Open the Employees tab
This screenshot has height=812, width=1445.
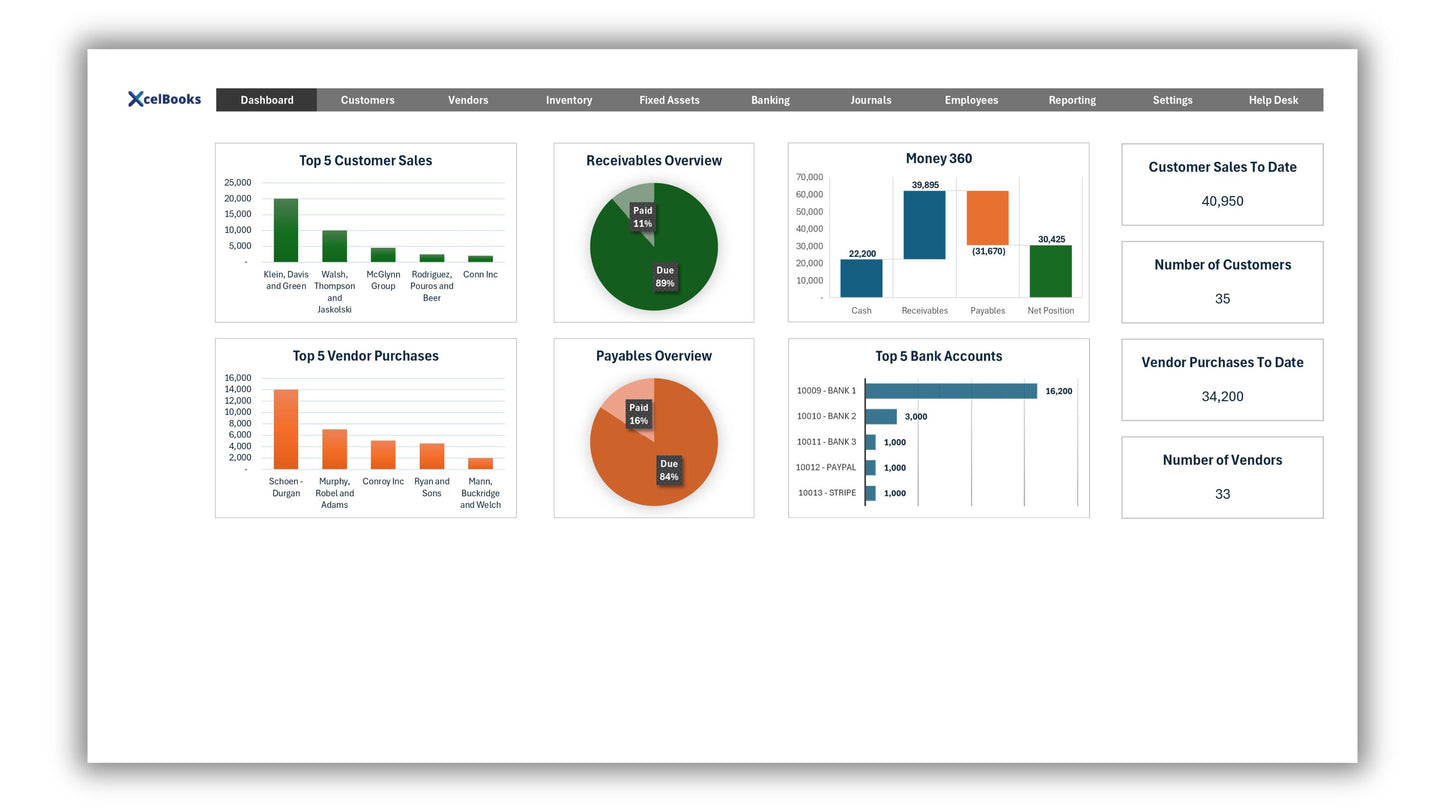click(x=971, y=100)
